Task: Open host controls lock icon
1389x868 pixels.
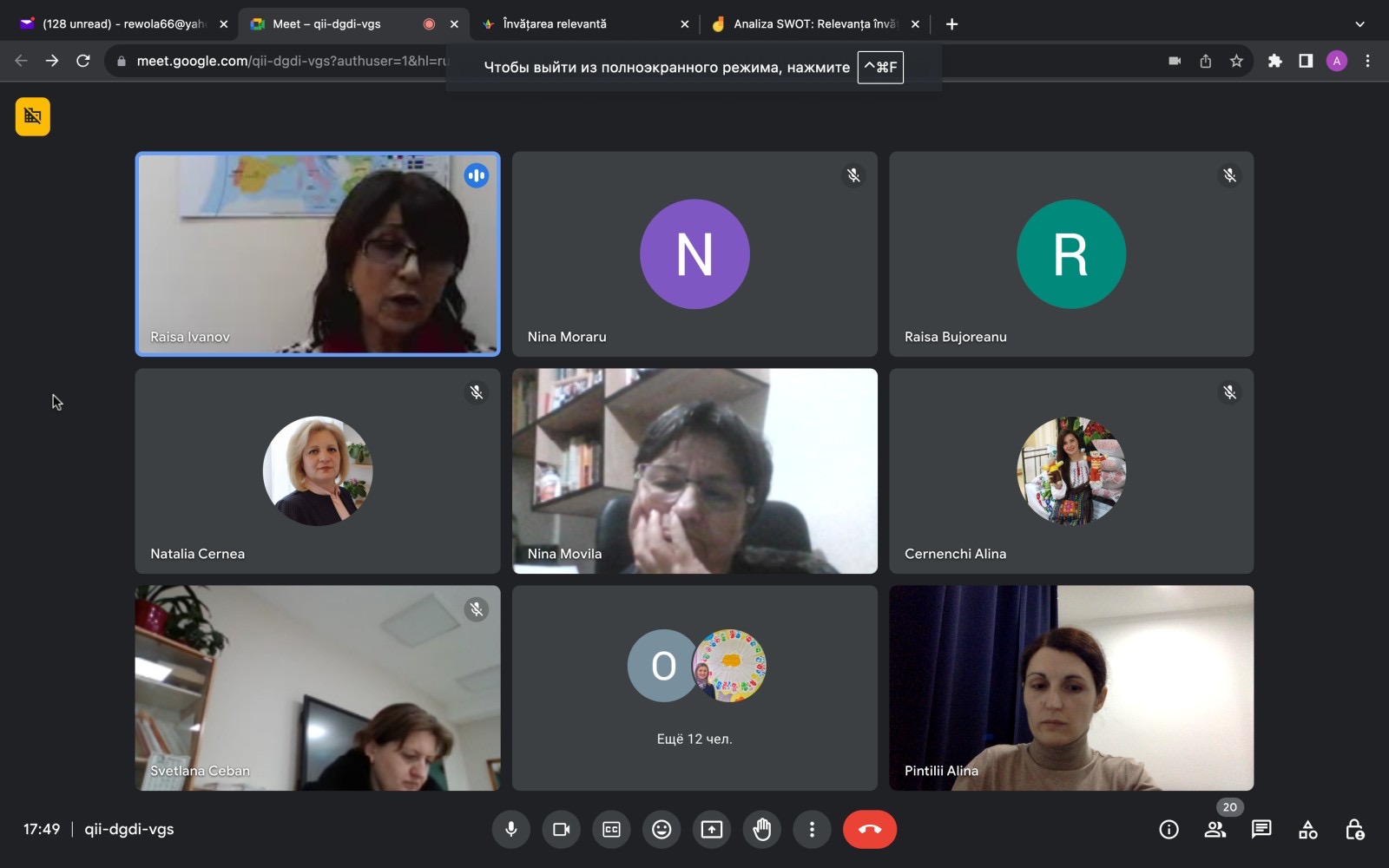Action: coord(1353,830)
